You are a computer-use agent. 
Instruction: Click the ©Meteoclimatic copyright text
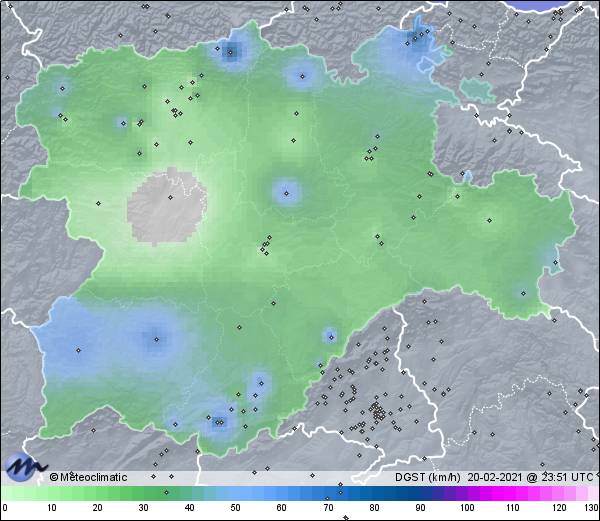(88, 477)
